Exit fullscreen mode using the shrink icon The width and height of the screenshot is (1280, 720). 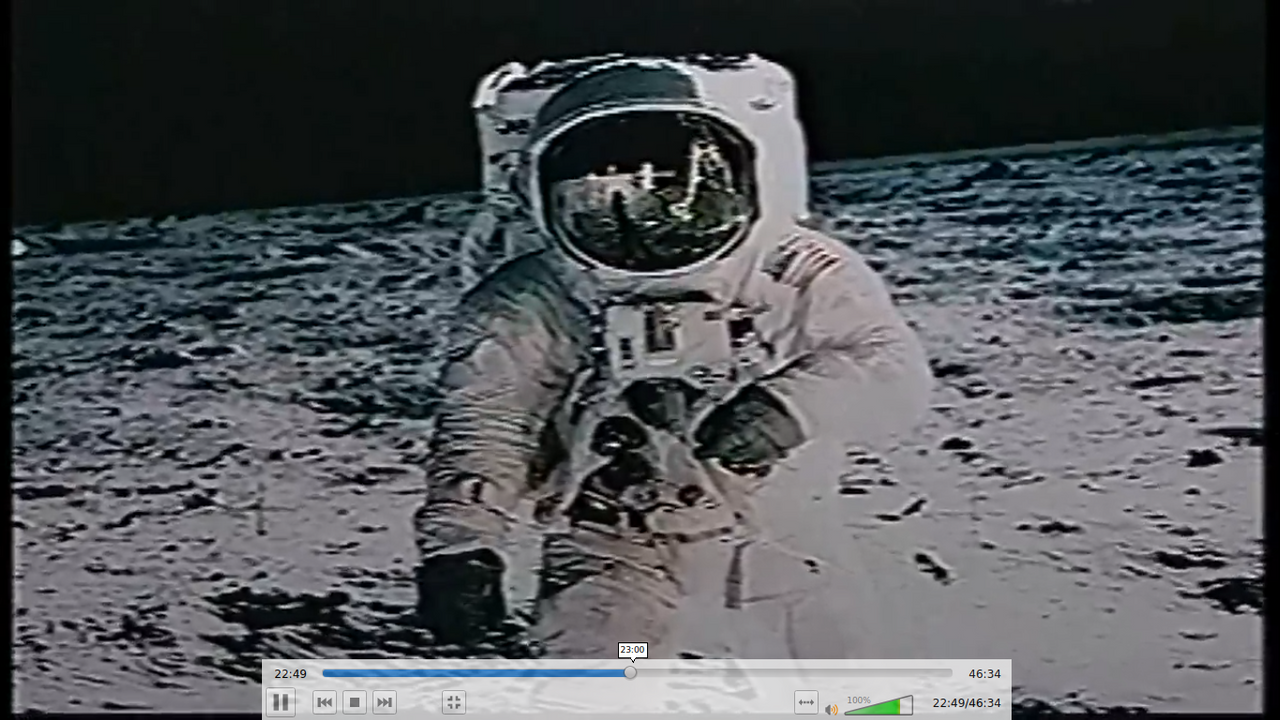pyautogui.click(x=454, y=703)
